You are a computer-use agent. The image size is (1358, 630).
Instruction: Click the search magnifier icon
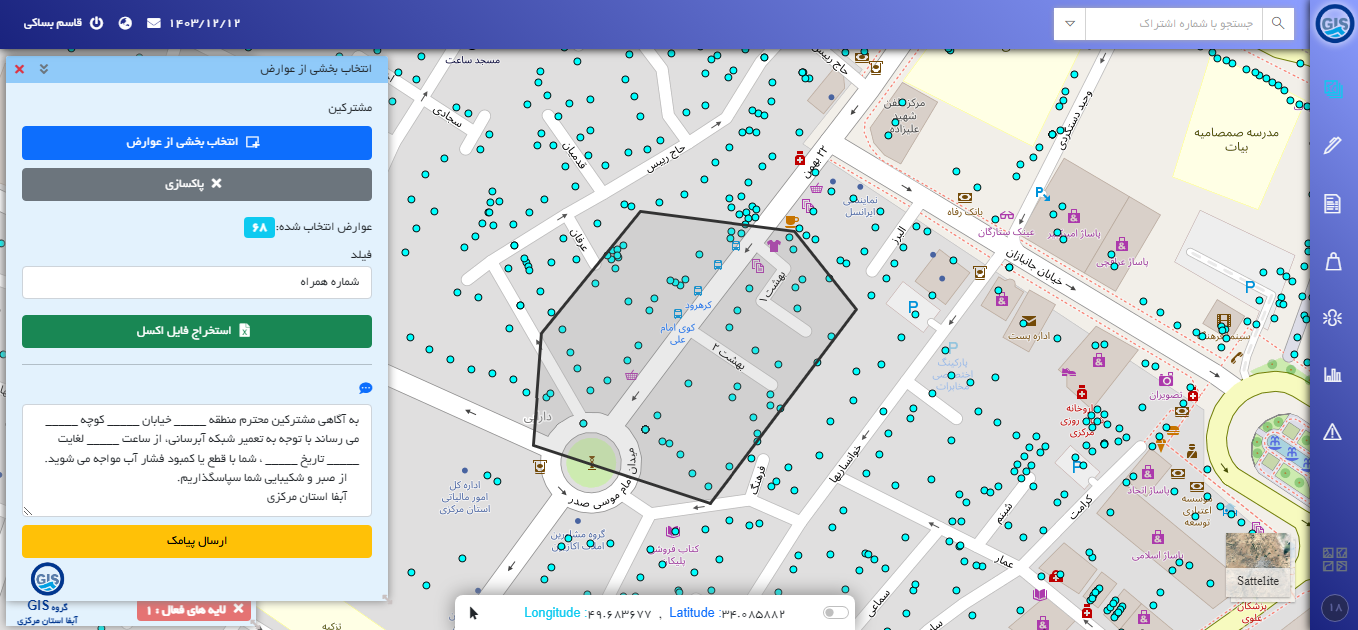(x=1277, y=23)
